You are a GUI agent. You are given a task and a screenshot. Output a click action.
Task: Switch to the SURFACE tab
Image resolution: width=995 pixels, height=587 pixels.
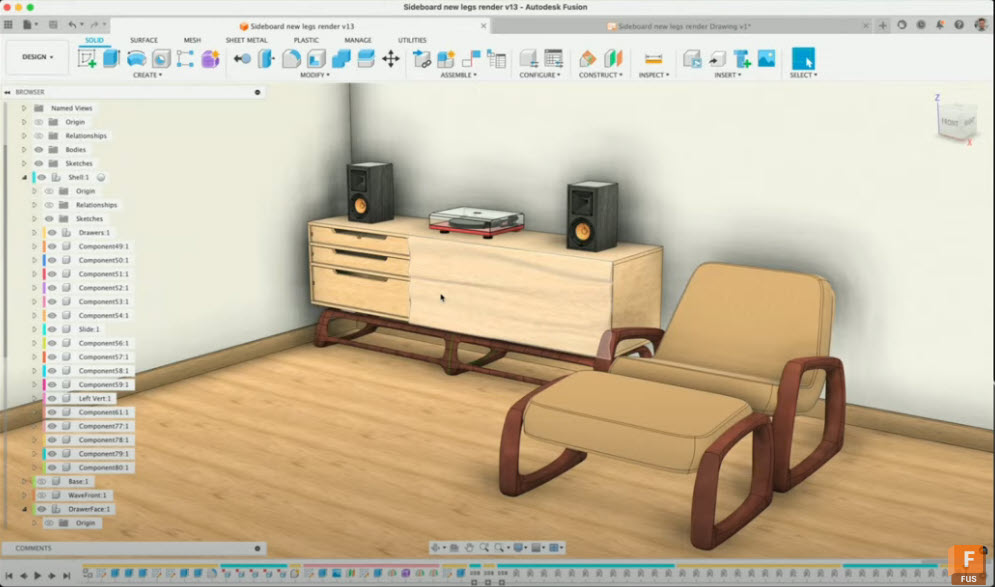pyautogui.click(x=143, y=40)
